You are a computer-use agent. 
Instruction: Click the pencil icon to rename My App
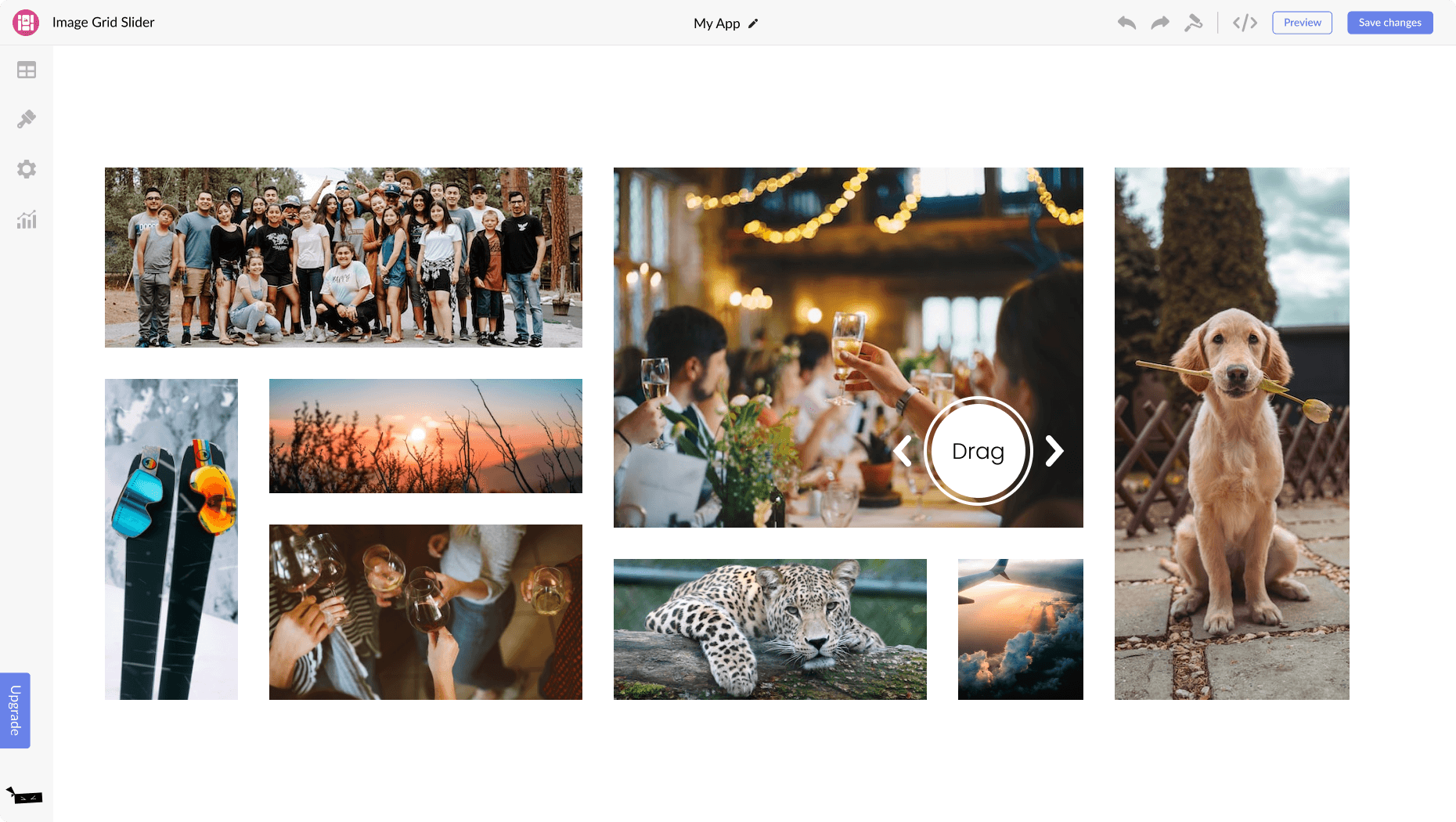(x=753, y=23)
